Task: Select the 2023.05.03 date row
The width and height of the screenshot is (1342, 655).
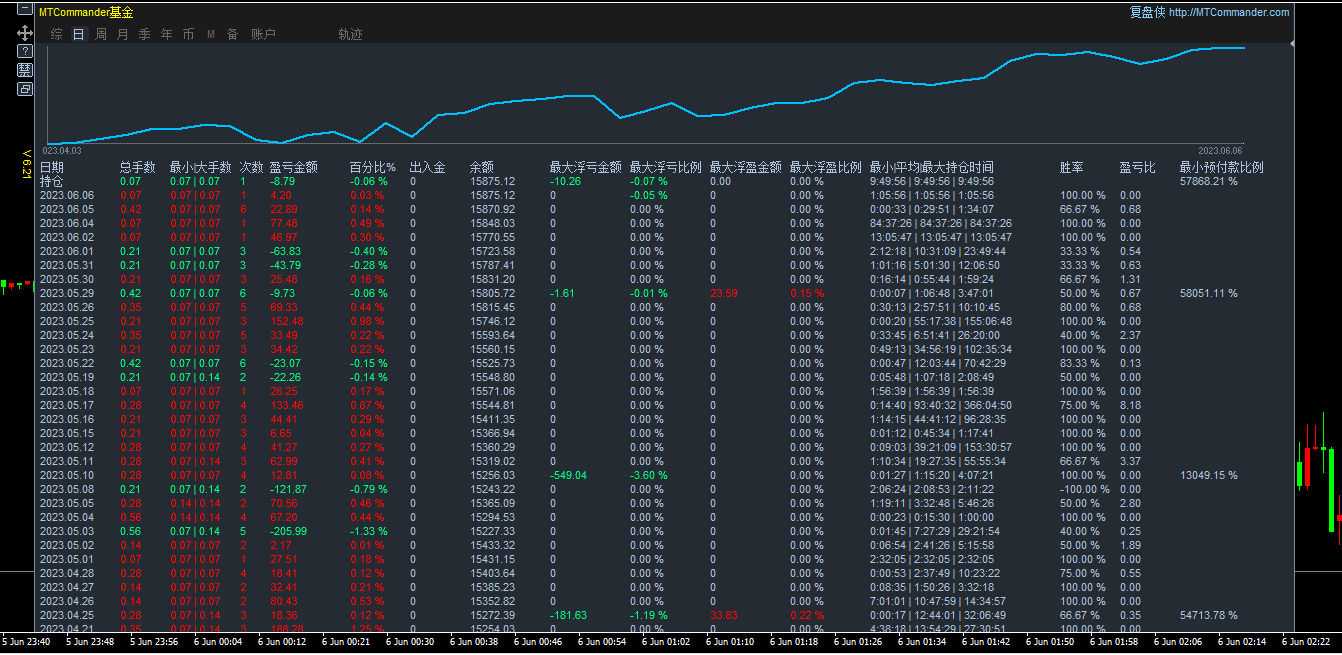Action: (67, 532)
